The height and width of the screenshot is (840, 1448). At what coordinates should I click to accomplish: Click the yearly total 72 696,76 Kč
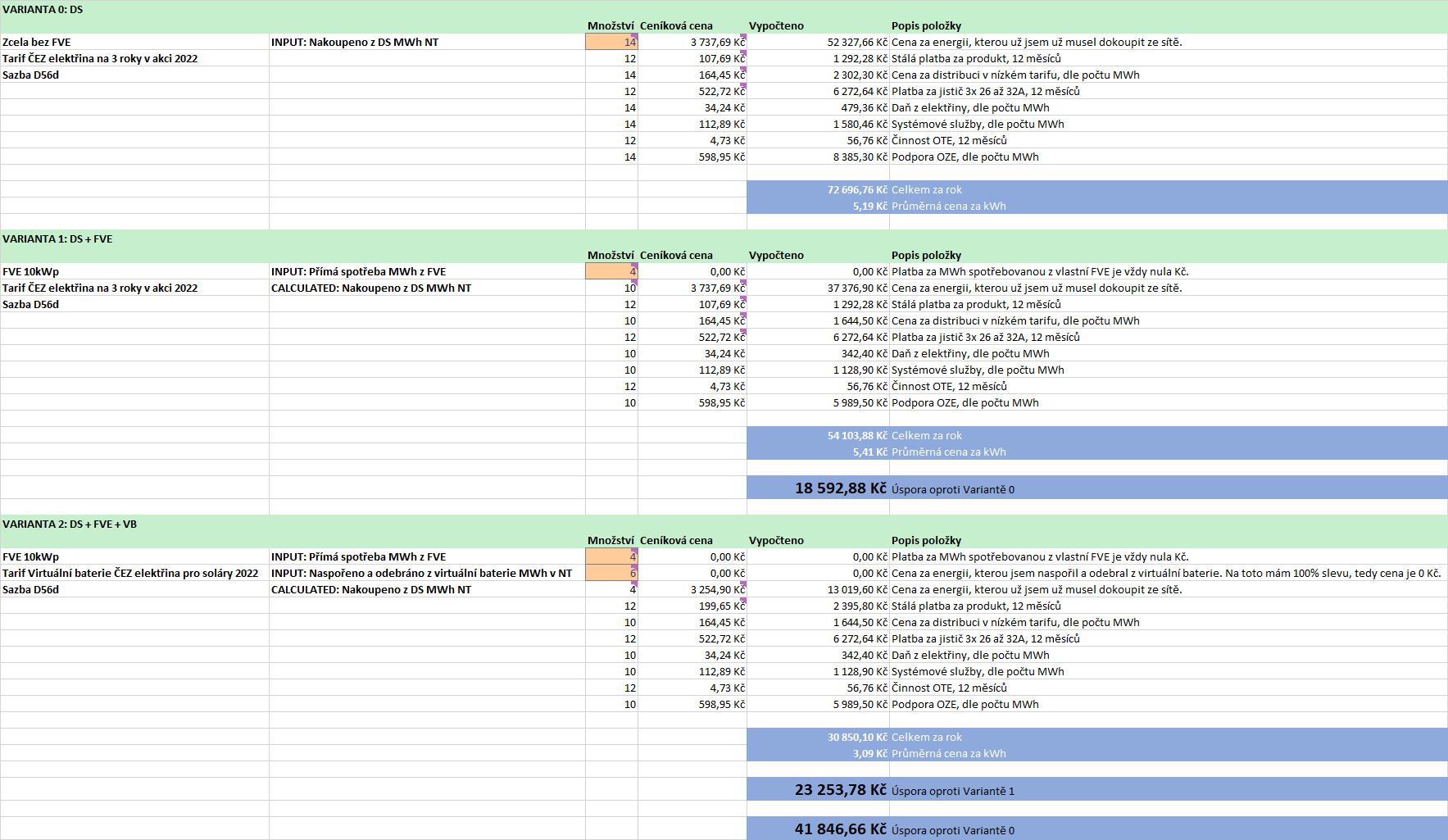click(857, 189)
